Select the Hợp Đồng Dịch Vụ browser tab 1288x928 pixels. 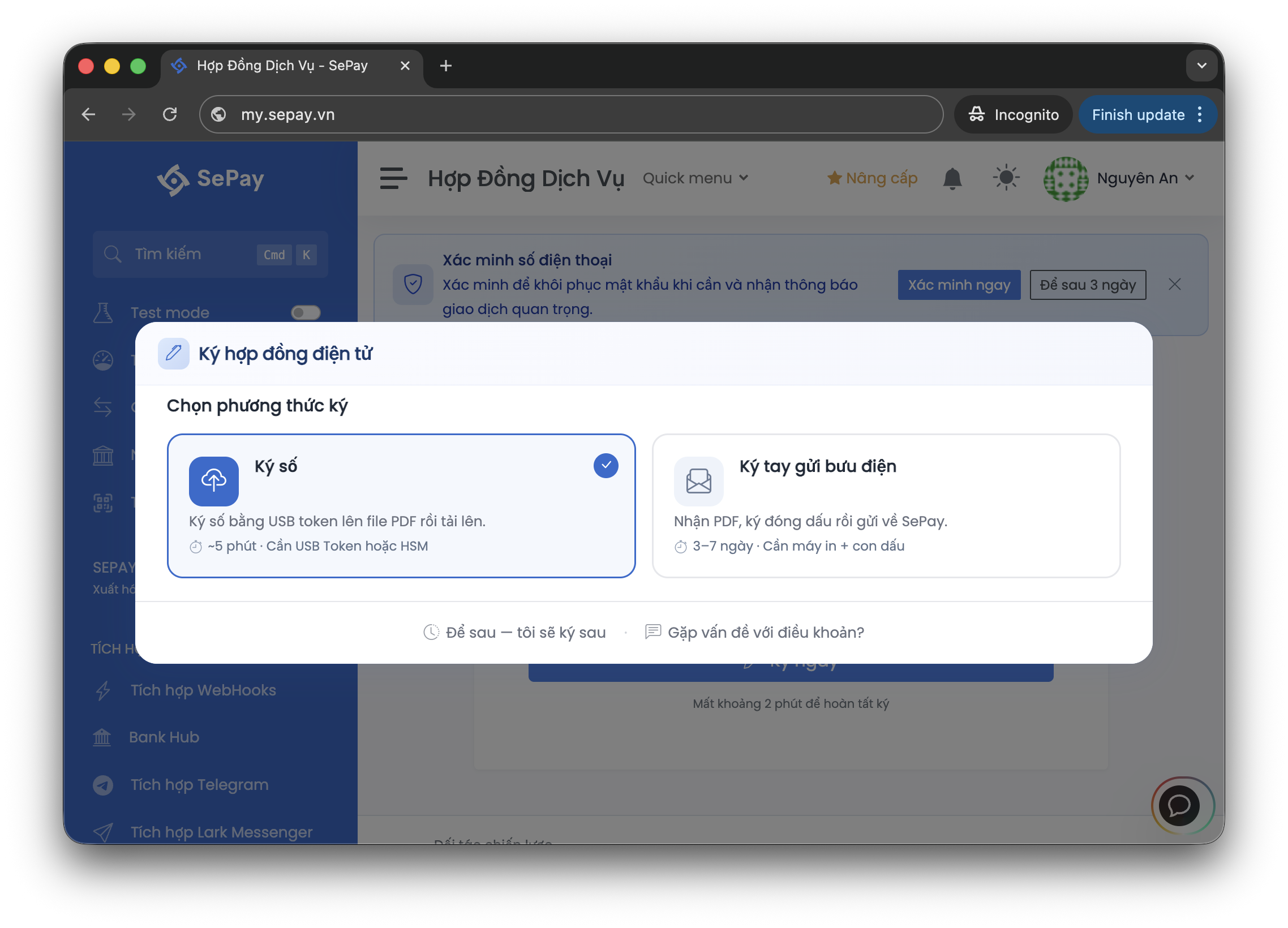click(x=282, y=66)
